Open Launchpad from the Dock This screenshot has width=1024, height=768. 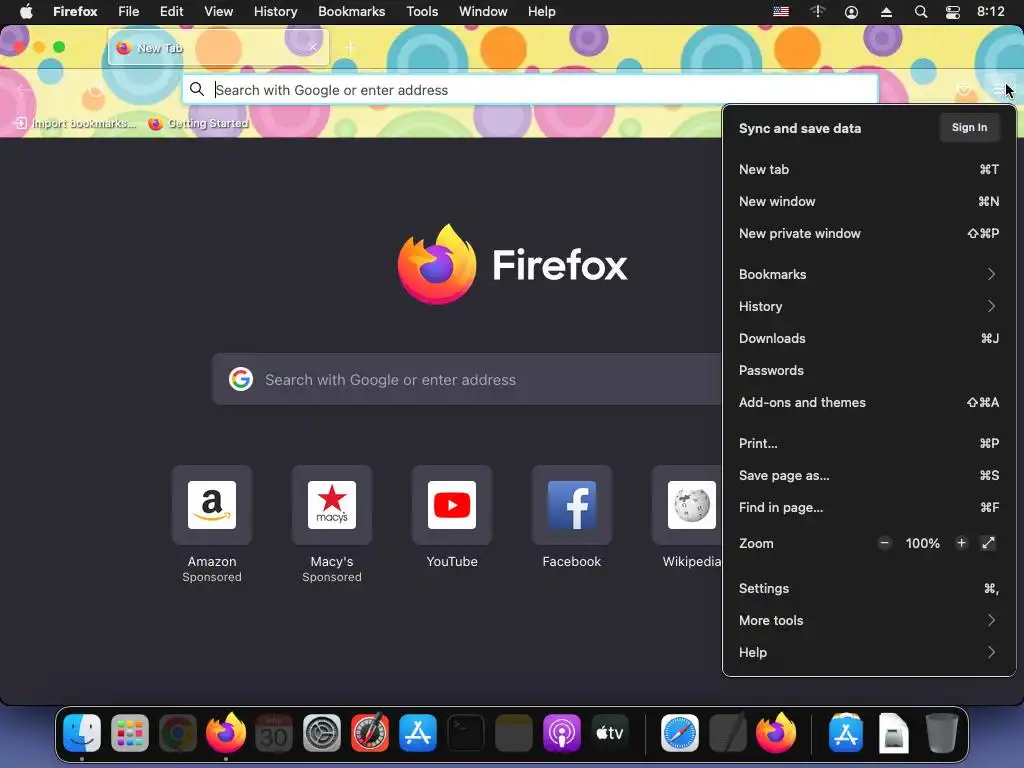pos(130,733)
